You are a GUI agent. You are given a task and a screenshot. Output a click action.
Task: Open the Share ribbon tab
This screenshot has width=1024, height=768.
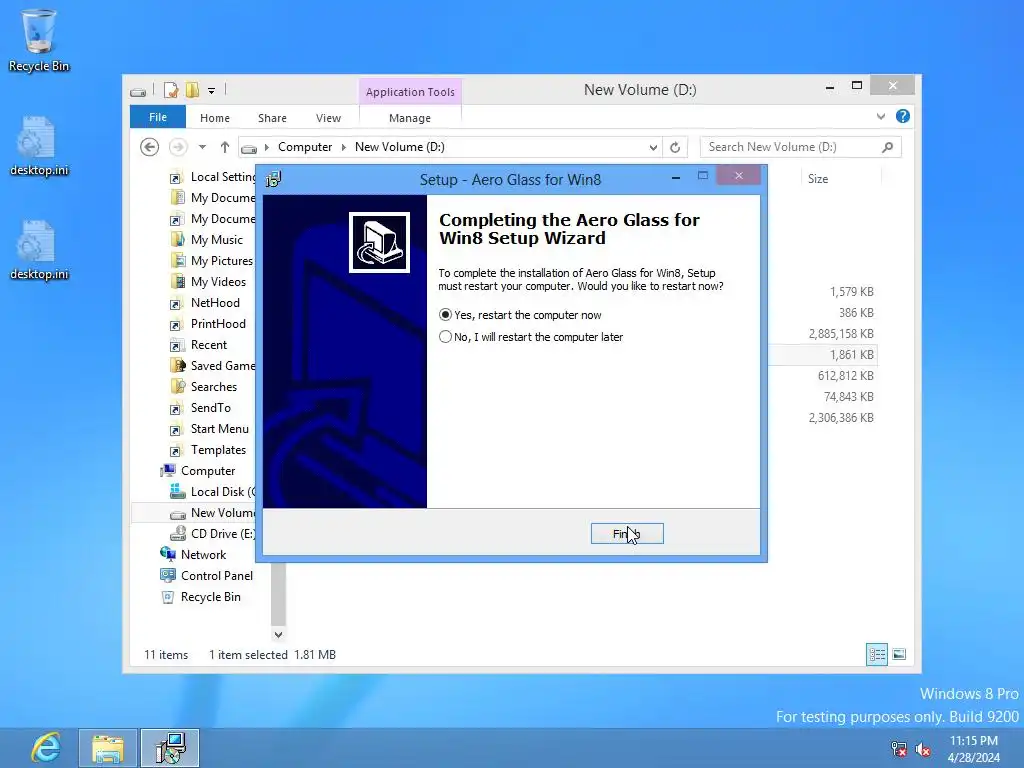(x=272, y=118)
